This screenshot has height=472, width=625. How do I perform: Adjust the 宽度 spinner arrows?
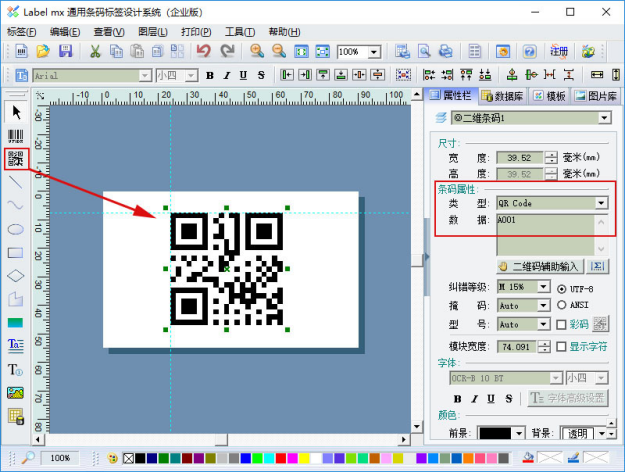tap(551, 158)
